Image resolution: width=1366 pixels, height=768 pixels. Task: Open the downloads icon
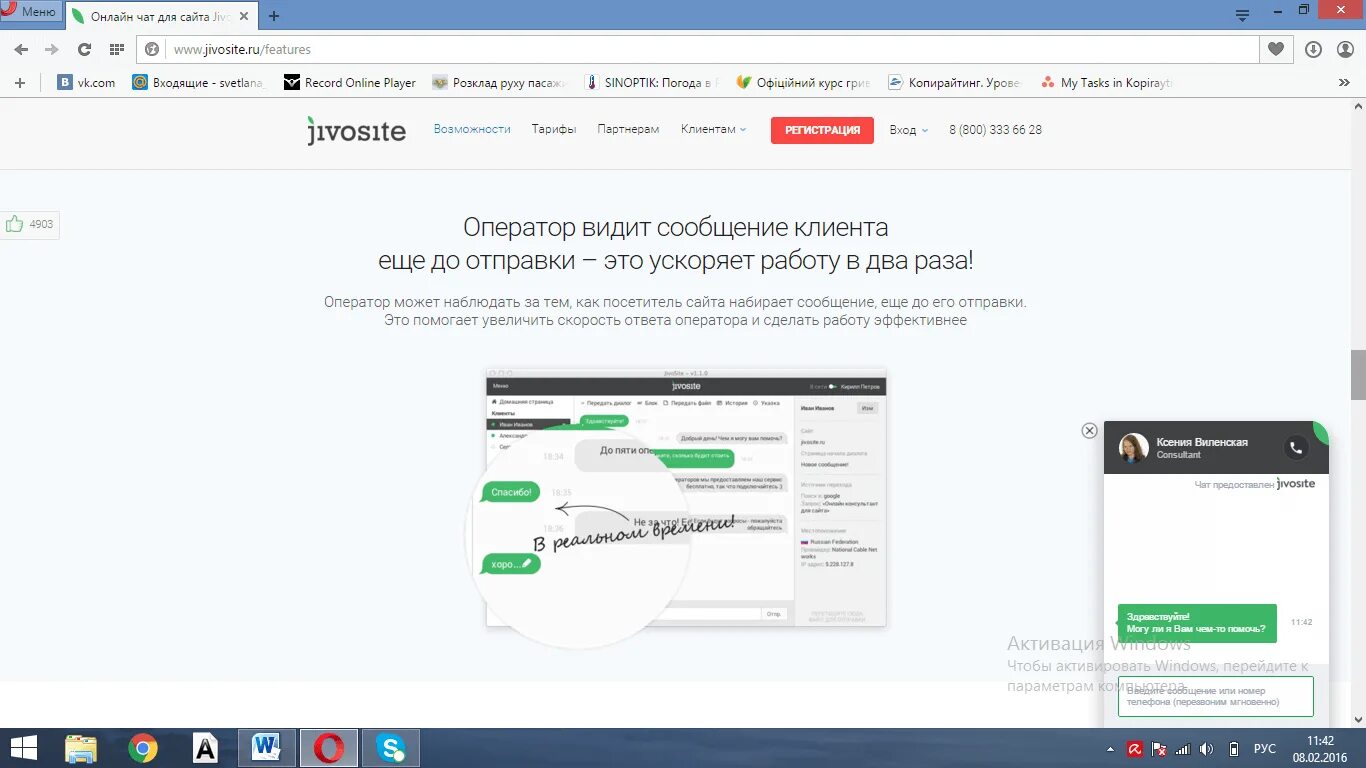[1314, 49]
